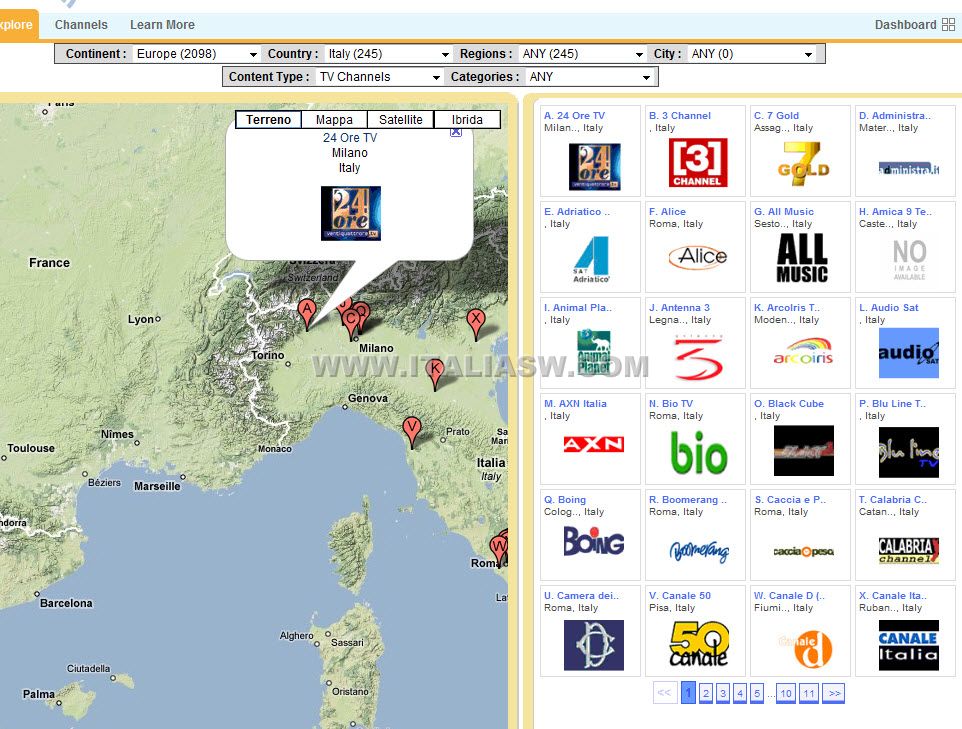Go to results page 2
Viewport: 962px width, 729px height.
click(706, 693)
